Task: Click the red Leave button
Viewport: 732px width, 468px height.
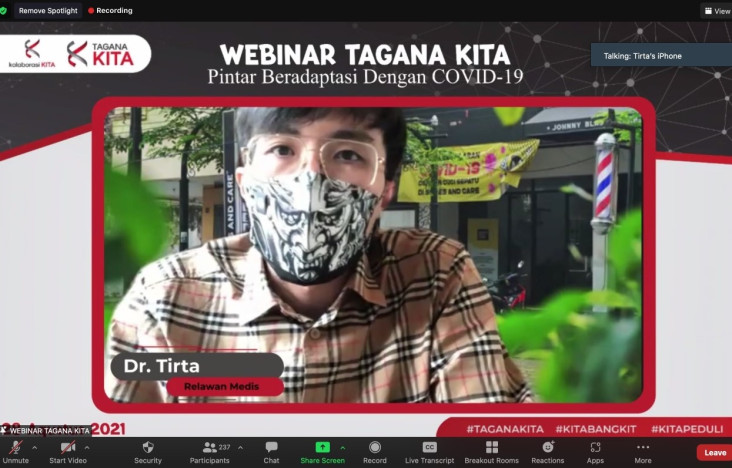Action: point(715,452)
